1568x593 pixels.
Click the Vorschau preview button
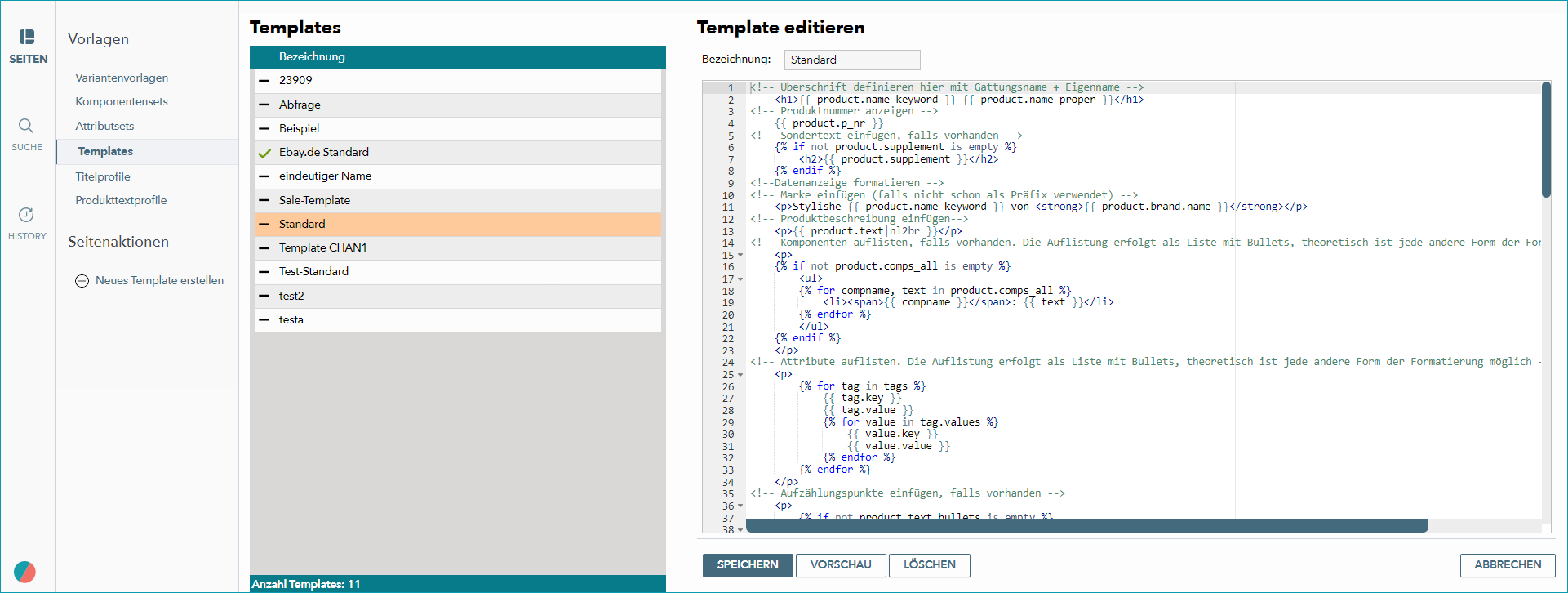coord(841,565)
